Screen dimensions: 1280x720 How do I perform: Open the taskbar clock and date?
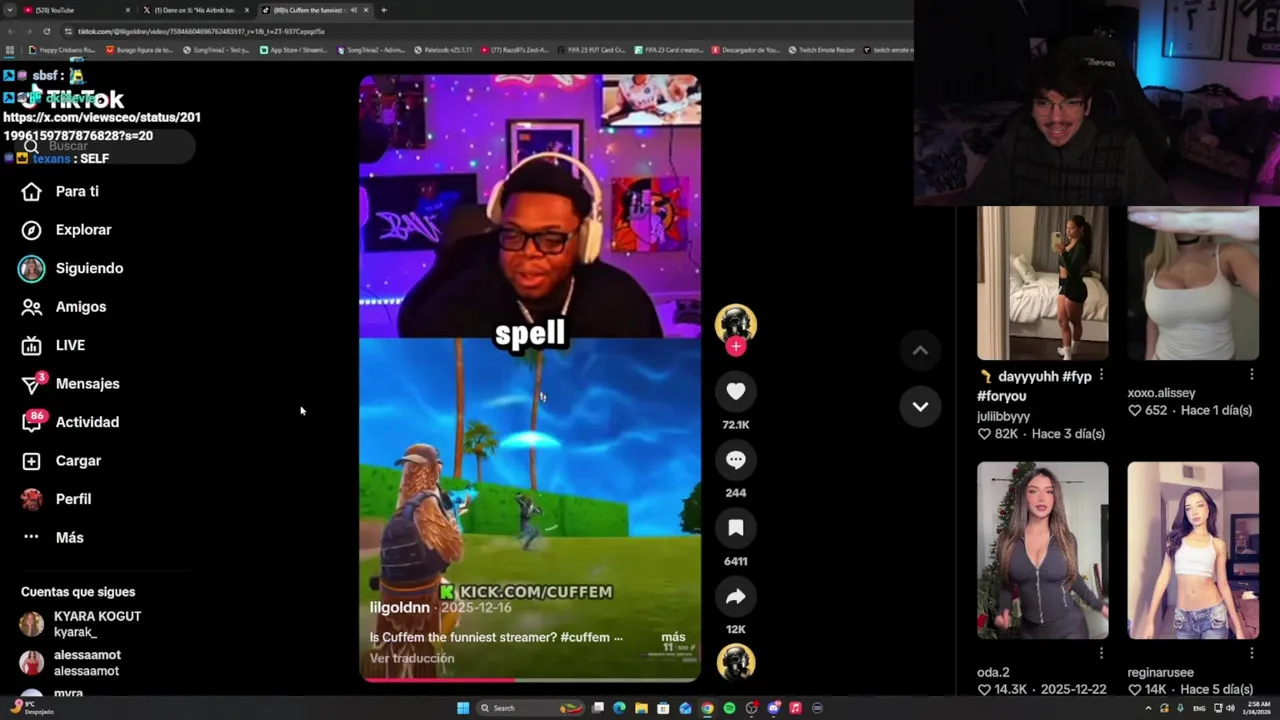[x=1258, y=708]
